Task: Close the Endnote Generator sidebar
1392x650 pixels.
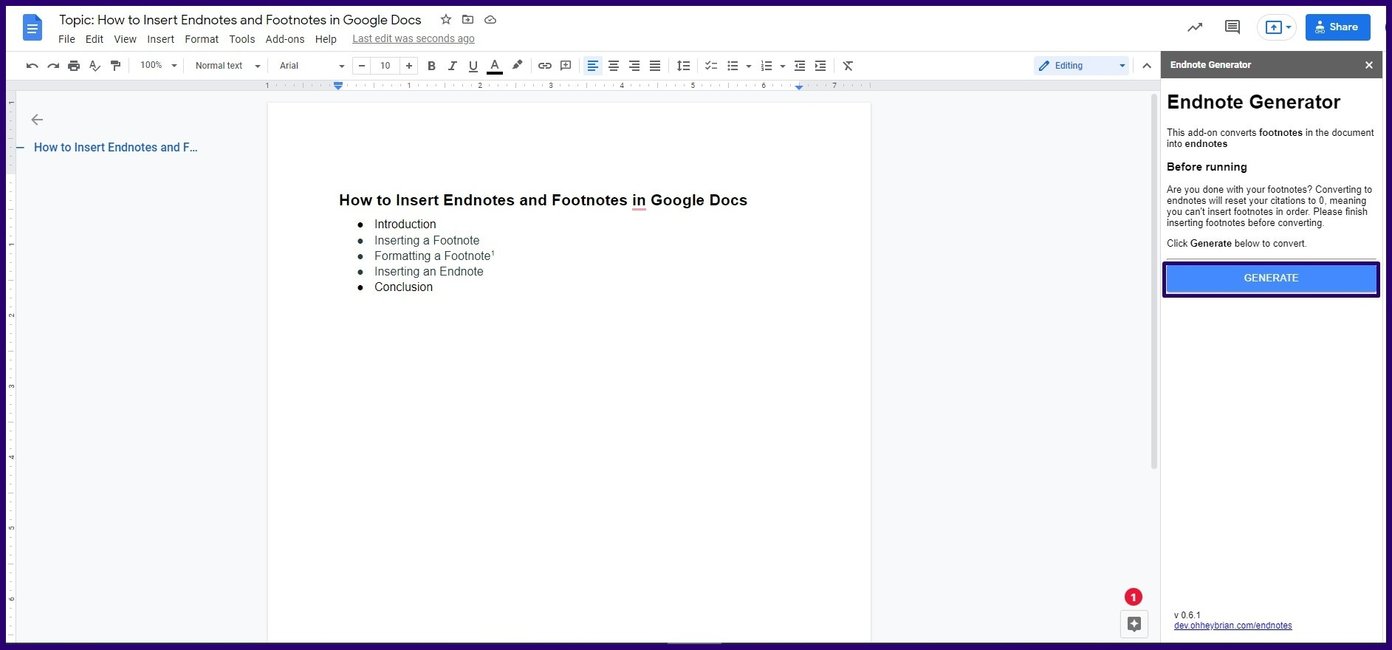Action: point(1369,65)
